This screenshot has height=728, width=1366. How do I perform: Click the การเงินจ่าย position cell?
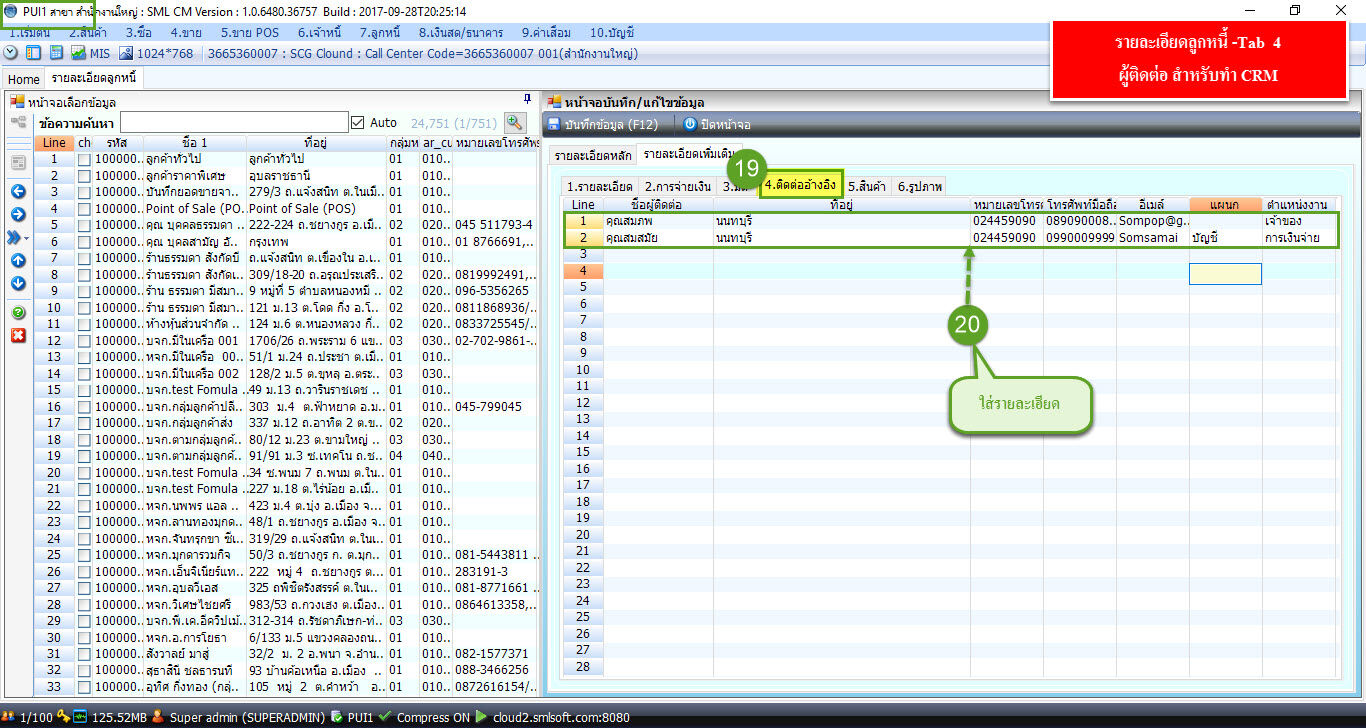tap(1298, 238)
